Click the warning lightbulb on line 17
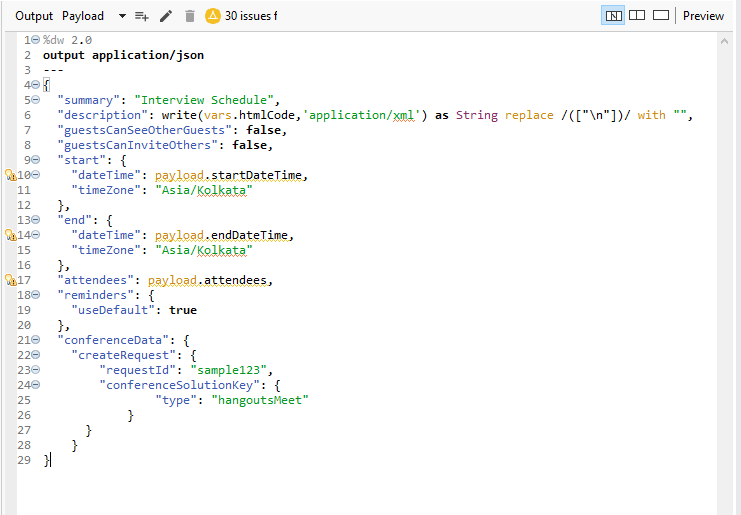Viewport: 741px width, 515px height. point(11,280)
